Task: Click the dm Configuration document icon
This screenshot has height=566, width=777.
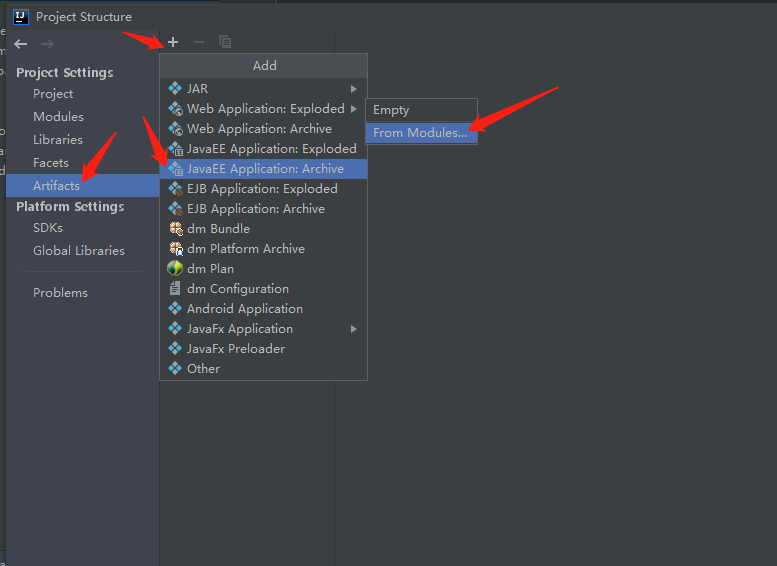Action: point(175,288)
